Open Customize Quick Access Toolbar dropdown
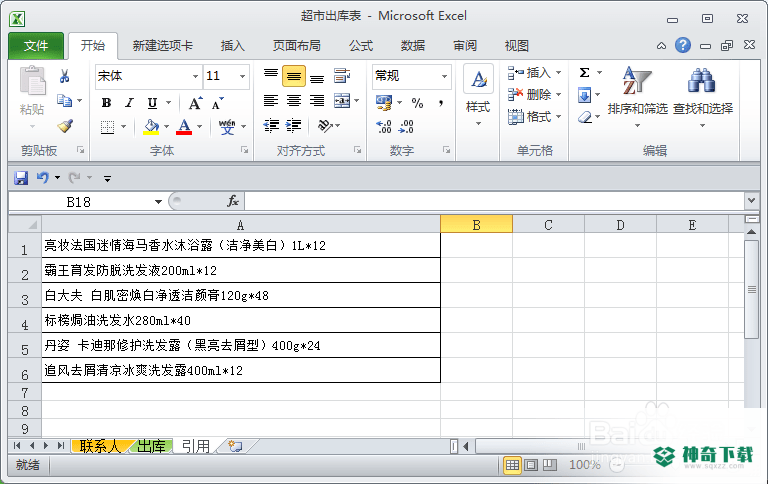The width and height of the screenshot is (768, 484). (107, 178)
